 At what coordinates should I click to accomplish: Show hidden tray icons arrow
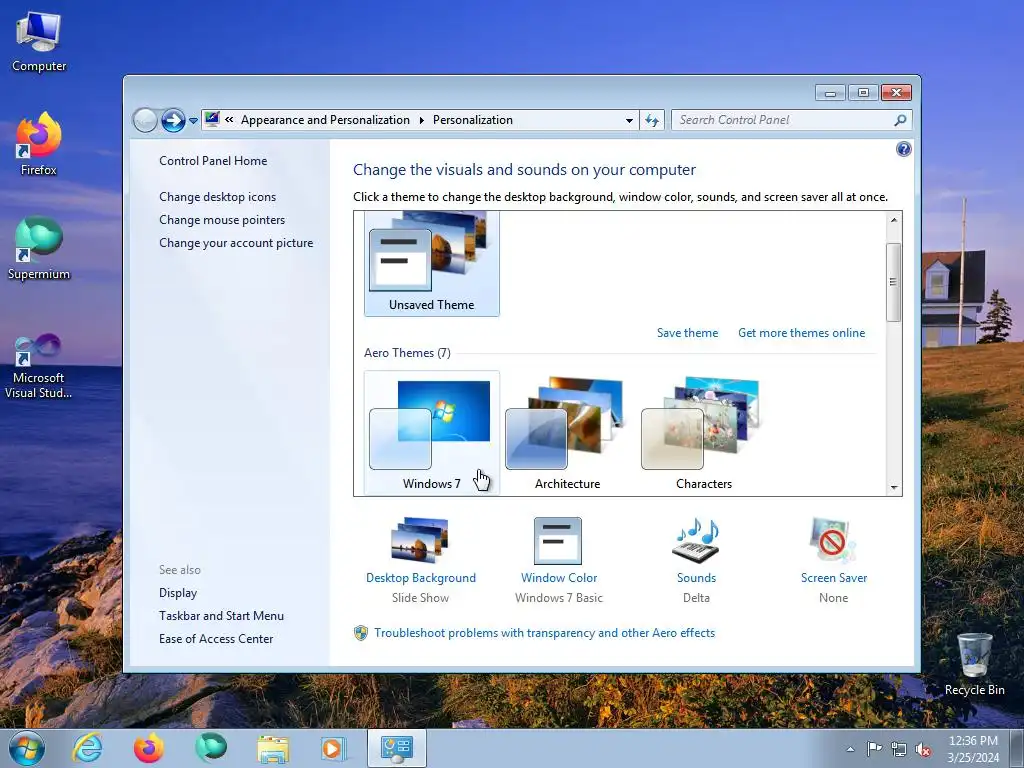click(850, 749)
